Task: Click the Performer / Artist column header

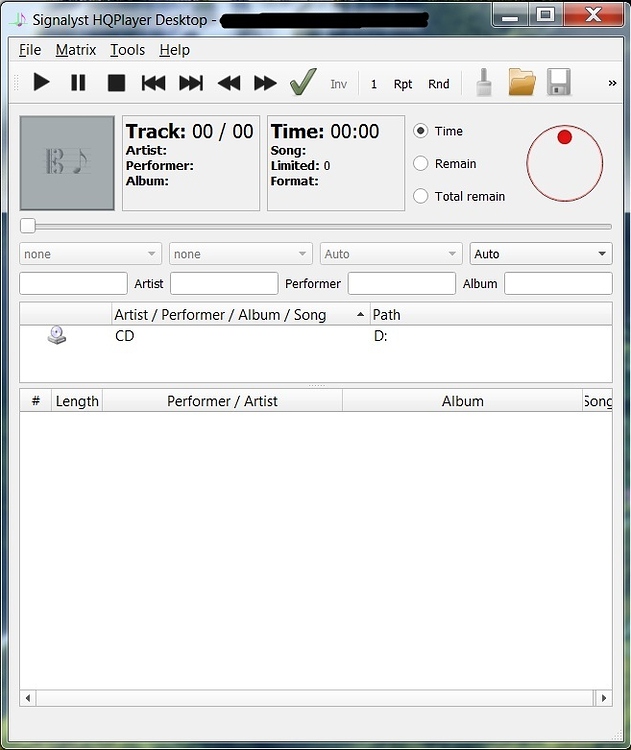Action: pyautogui.click(x=222, y=400)
